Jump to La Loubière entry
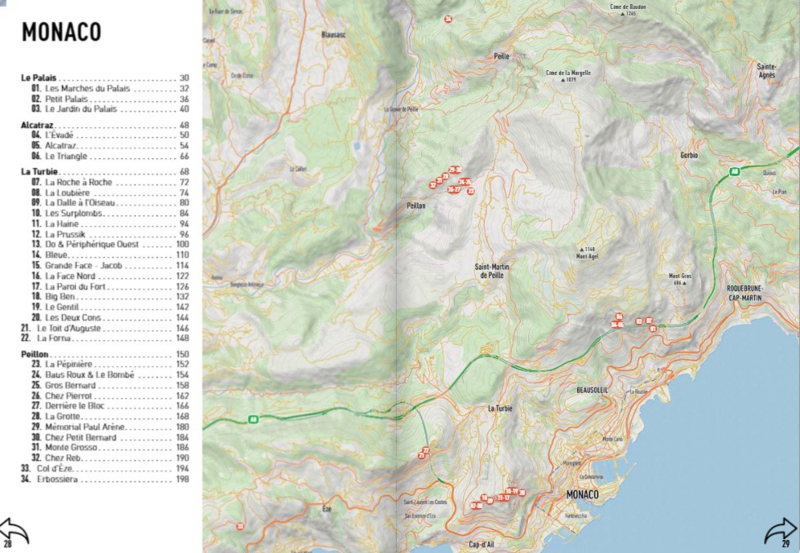800x553 pixels. pyautogui.click(x=110, y=193)
